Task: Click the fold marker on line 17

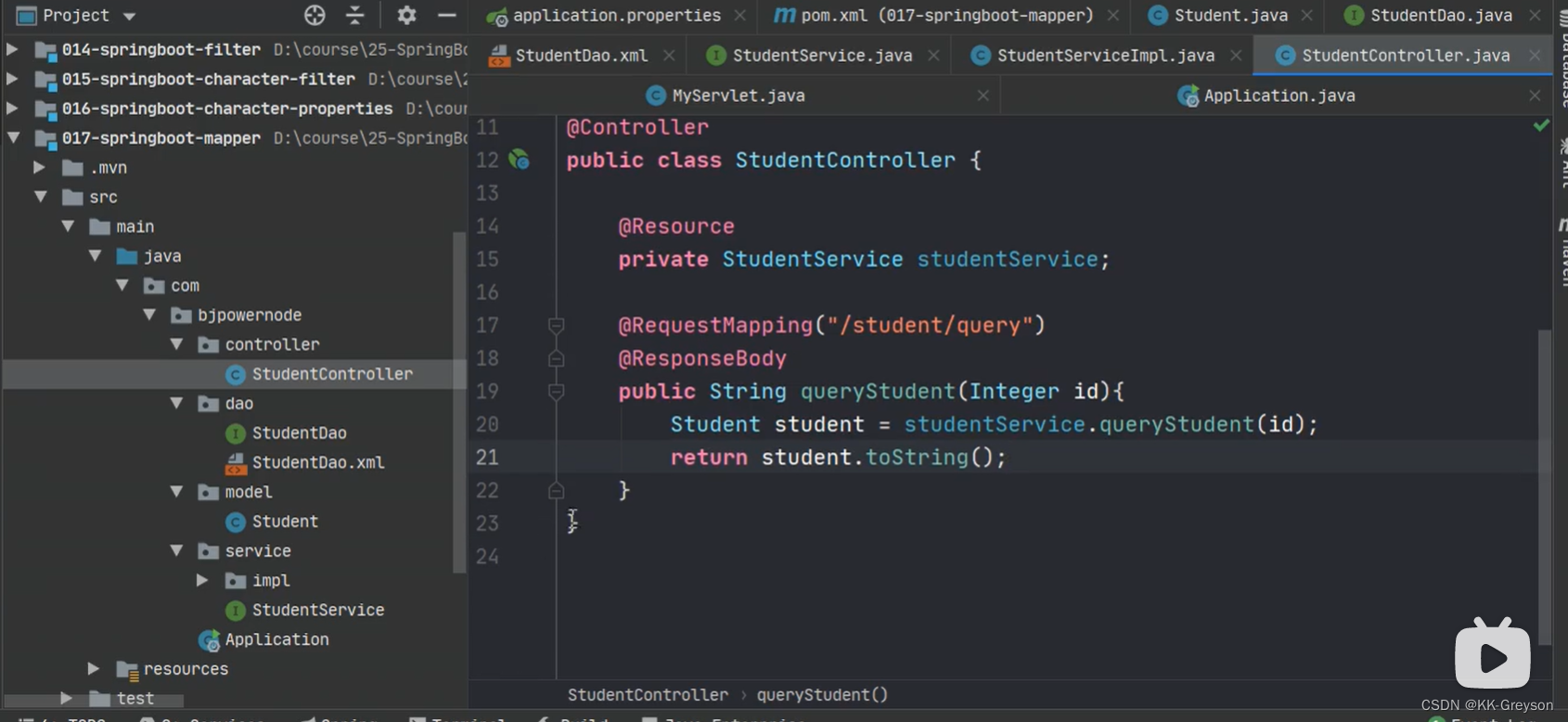Action: click(556, 326)
